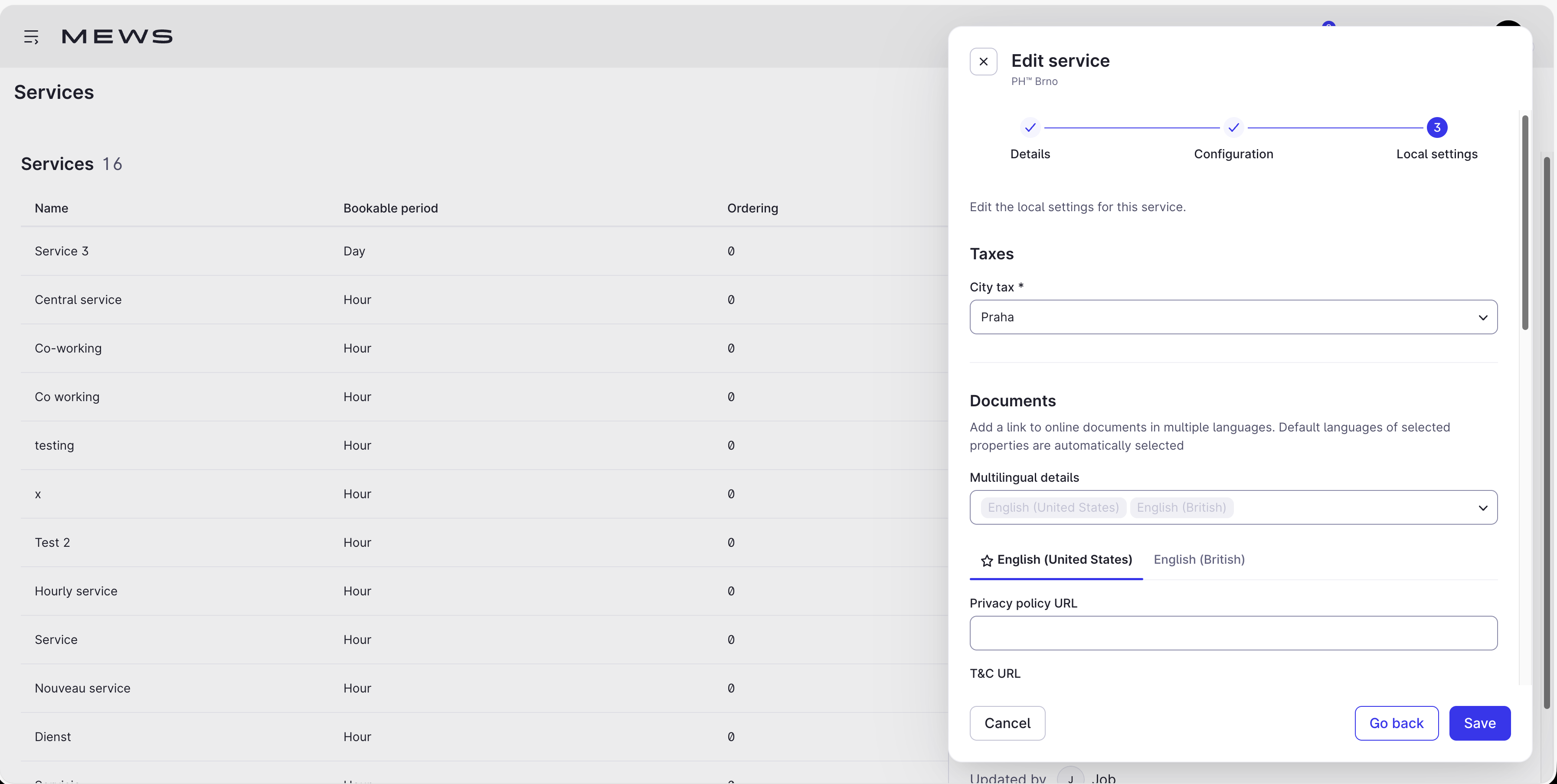Open the row named Service
The width and height of the screenshot is (1557, 784).
click(x=484, y=640)
